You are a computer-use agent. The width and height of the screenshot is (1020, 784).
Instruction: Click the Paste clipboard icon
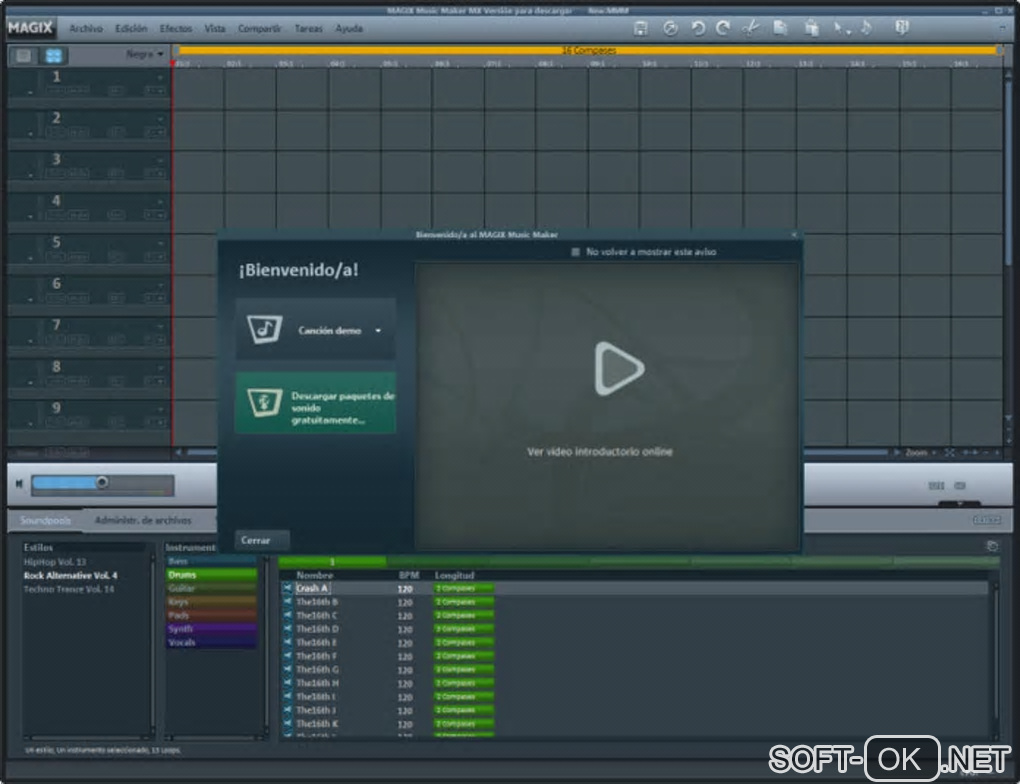[811, 28]
